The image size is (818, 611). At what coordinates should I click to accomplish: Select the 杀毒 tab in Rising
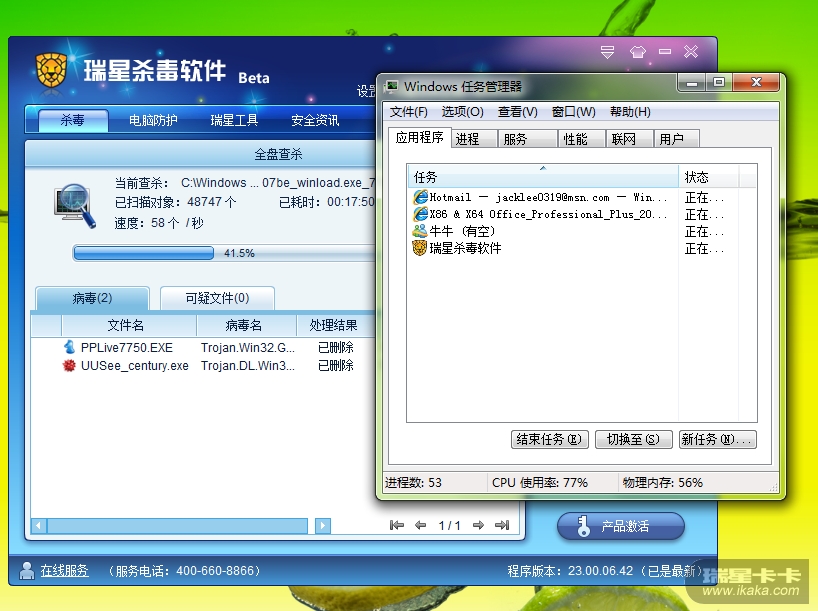pos(73,121)
